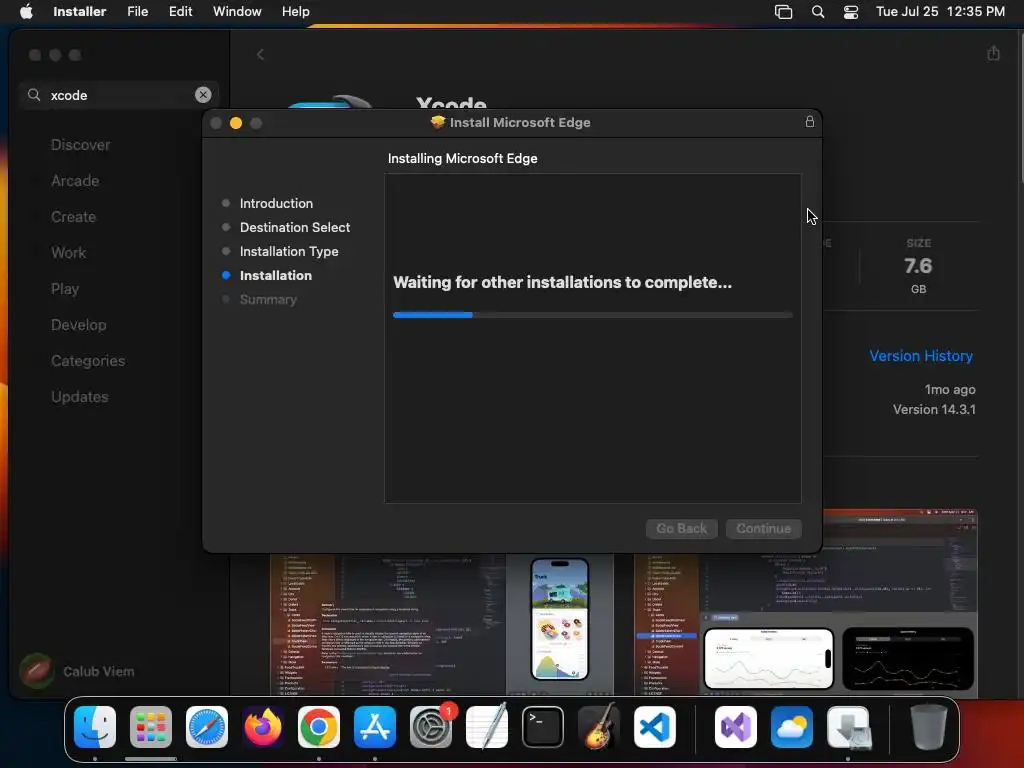Open TextEdit from the Dock
This screenshot has width=1024, height=768.
[487, 727]
